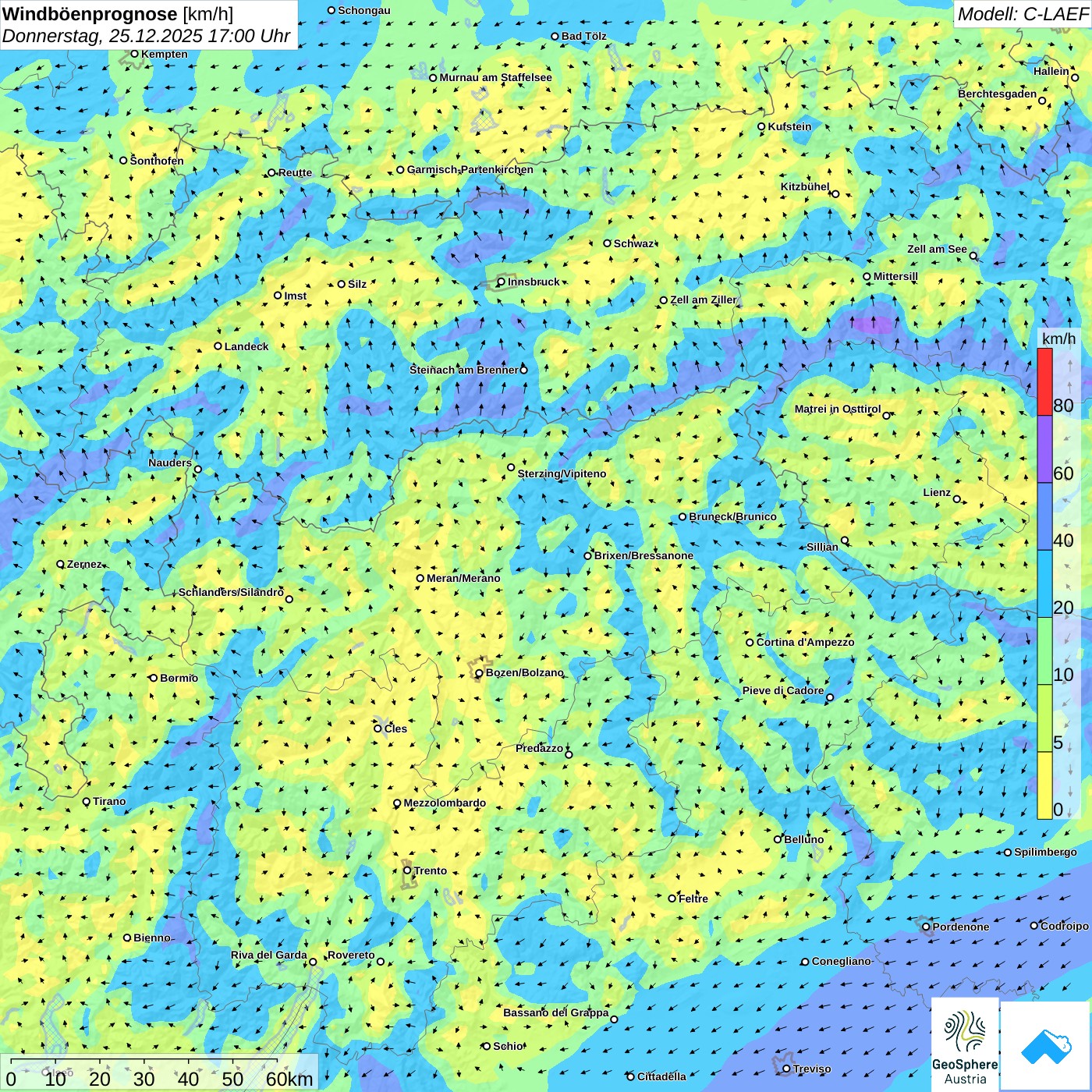Viewport: 1092px width, 1092px height.
Task: Click the light blue 20–40 km/h legend segment
Action: tap(1044, 584)
